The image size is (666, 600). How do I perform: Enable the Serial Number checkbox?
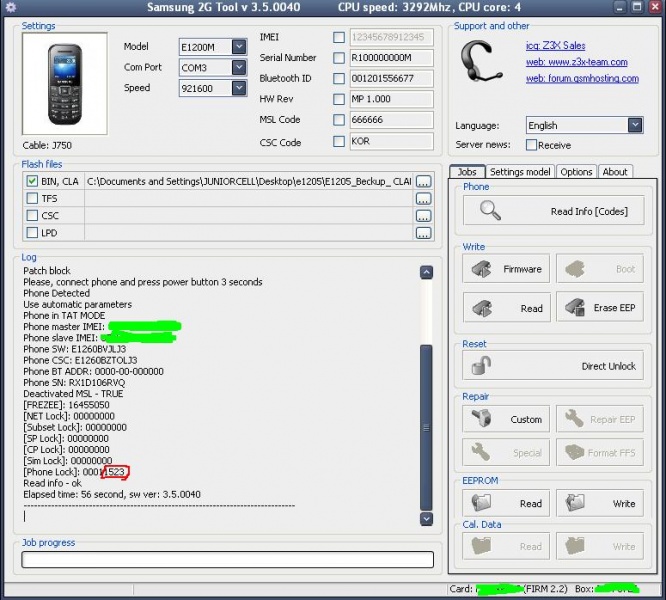[x=339, y=58]
